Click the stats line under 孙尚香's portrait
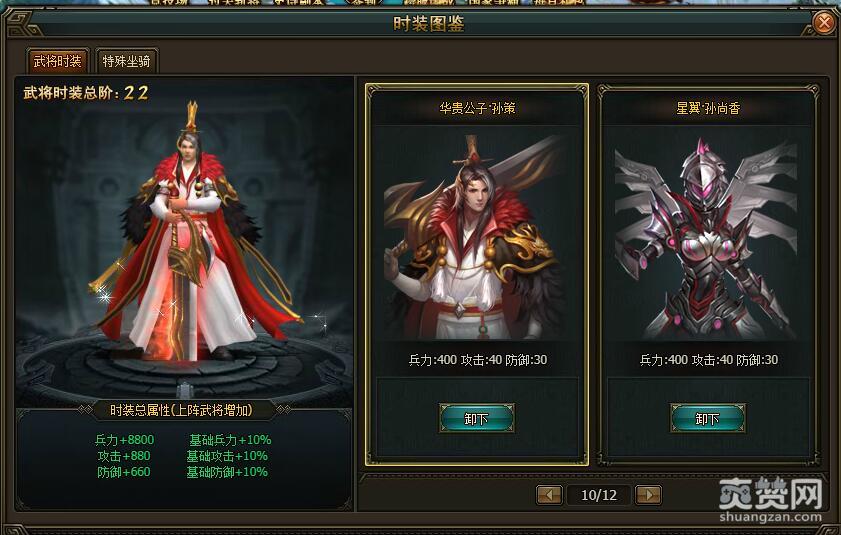 pos(709,360)
